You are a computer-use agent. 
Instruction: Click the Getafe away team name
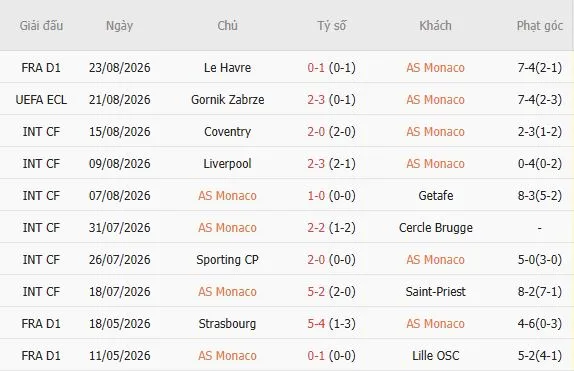coord(436,196)
